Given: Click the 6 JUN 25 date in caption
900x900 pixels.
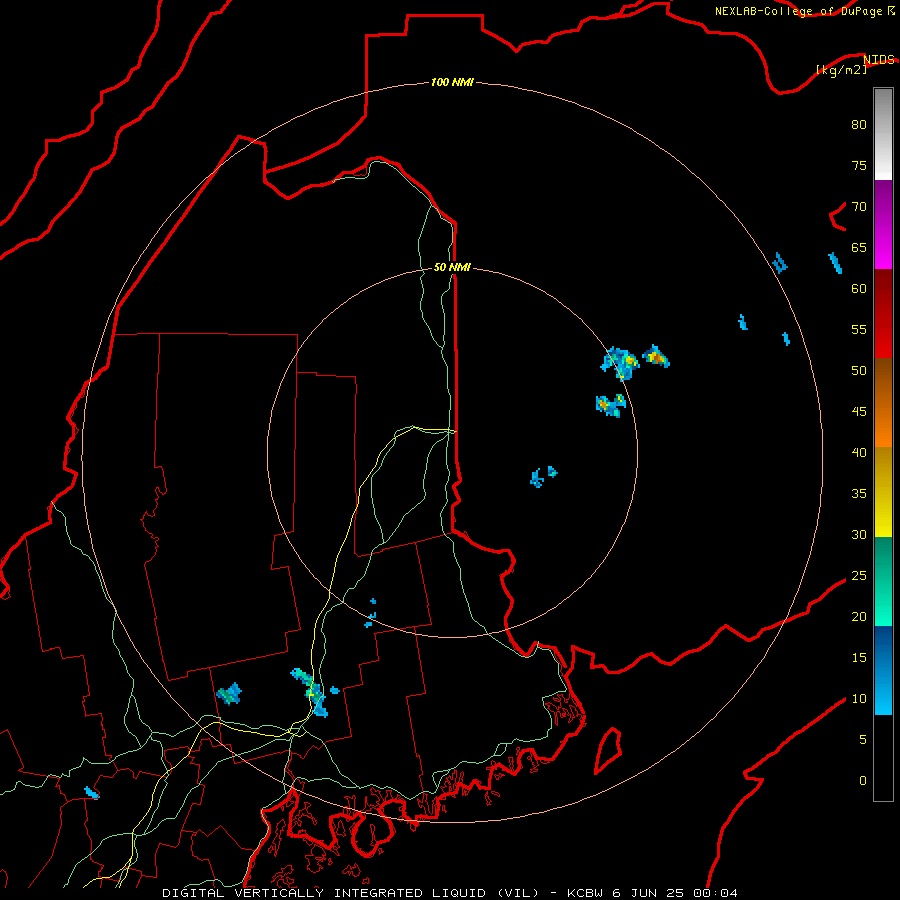Looking at the screenshot, I should pos(647,893).
